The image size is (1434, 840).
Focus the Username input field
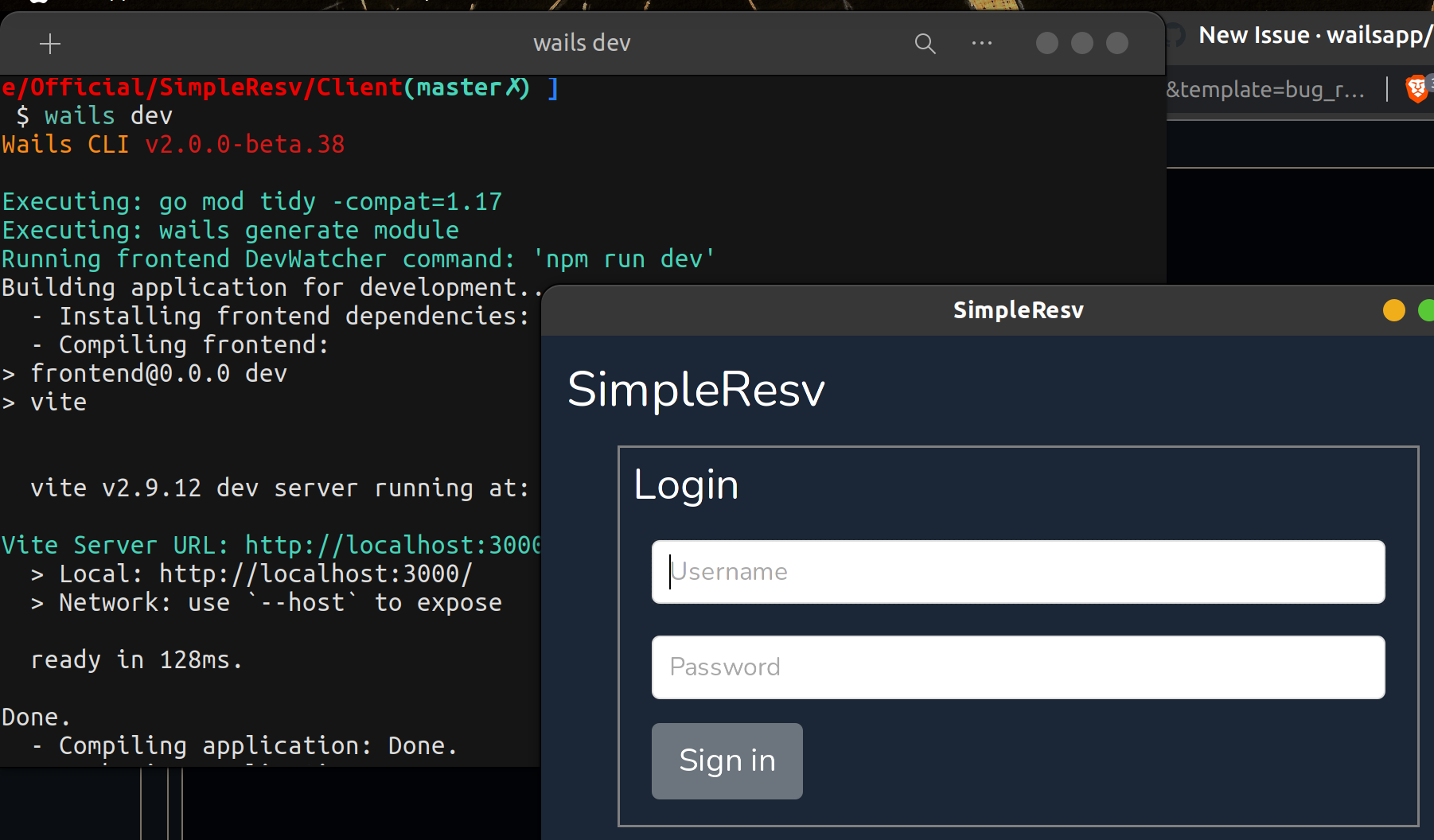point(1017,571)
